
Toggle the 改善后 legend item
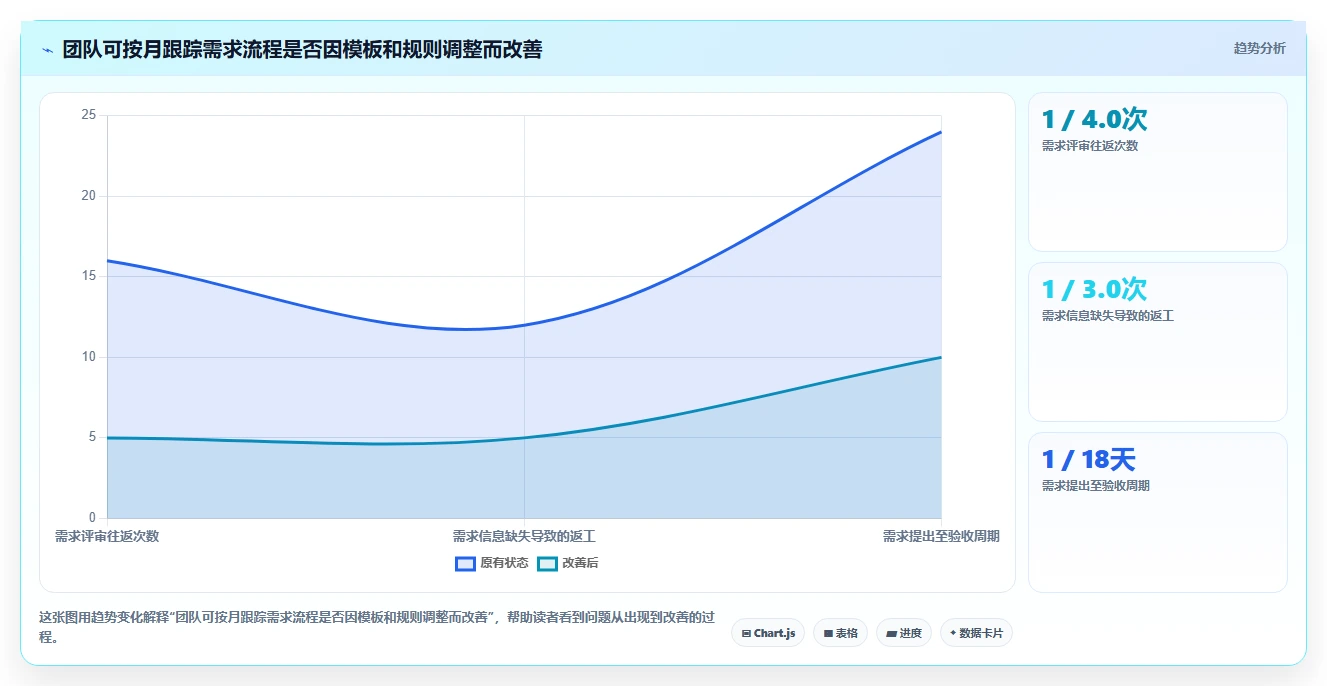click(x=567, y=563)
